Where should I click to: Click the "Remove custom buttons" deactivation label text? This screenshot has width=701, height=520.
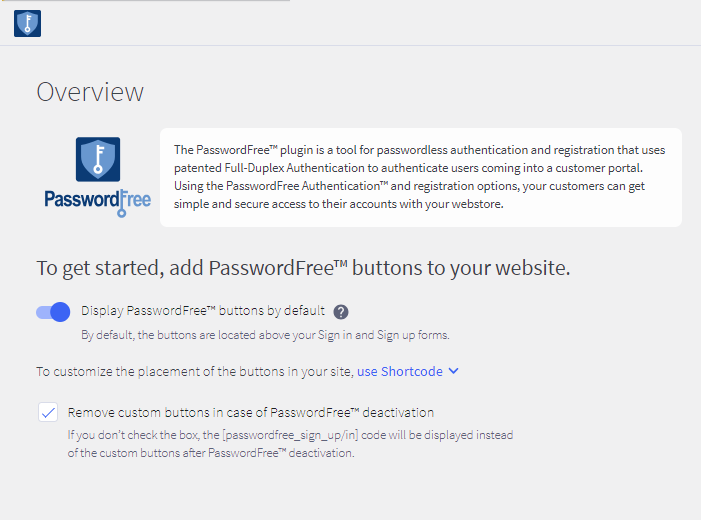pyautogui.click(x=250, y=412)
